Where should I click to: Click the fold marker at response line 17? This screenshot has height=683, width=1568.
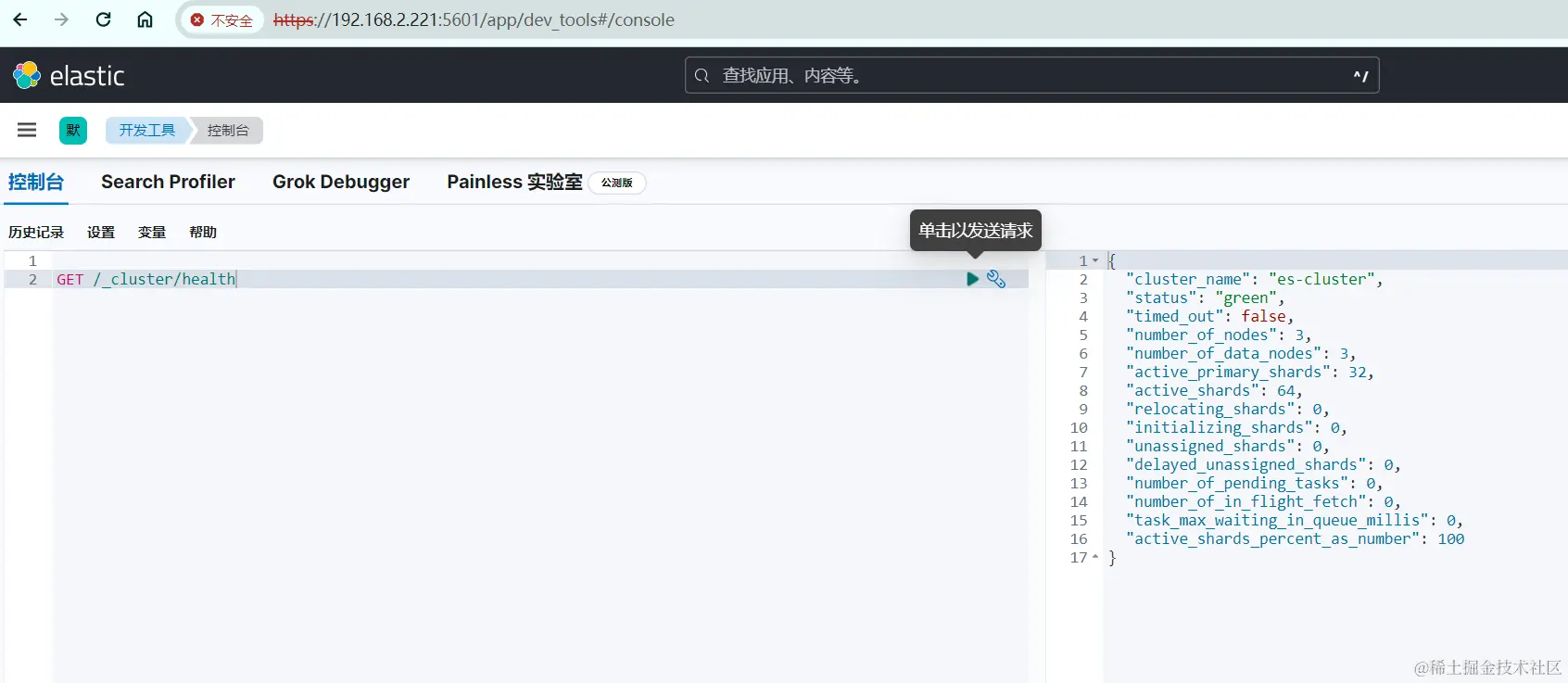1095,558
